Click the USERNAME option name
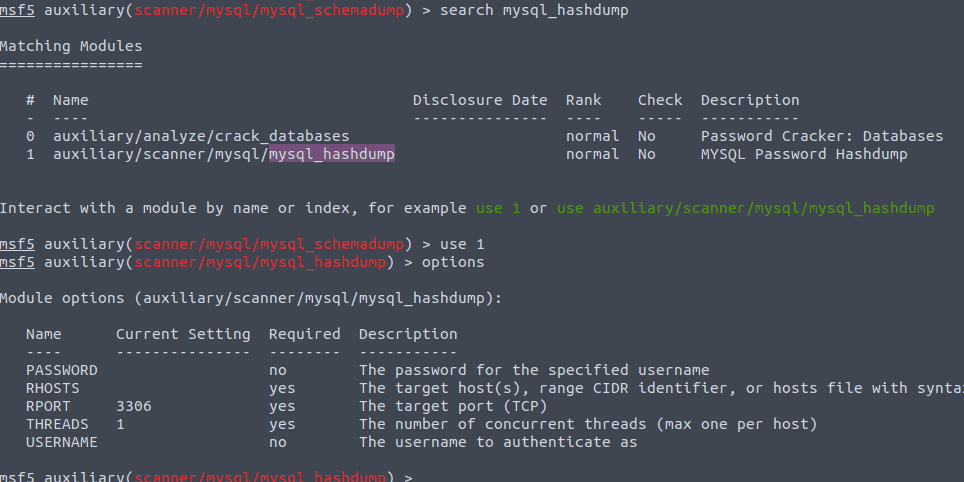The height and width of the screenshot is (482, 964). tap(61, 442)
